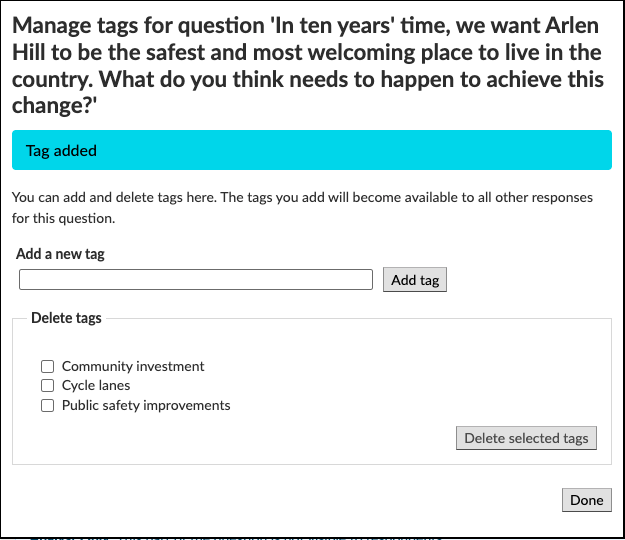The width and height of the screenshot is (625, 540).
Task: Close the dialog with the Done button
Action: [587, 500]
